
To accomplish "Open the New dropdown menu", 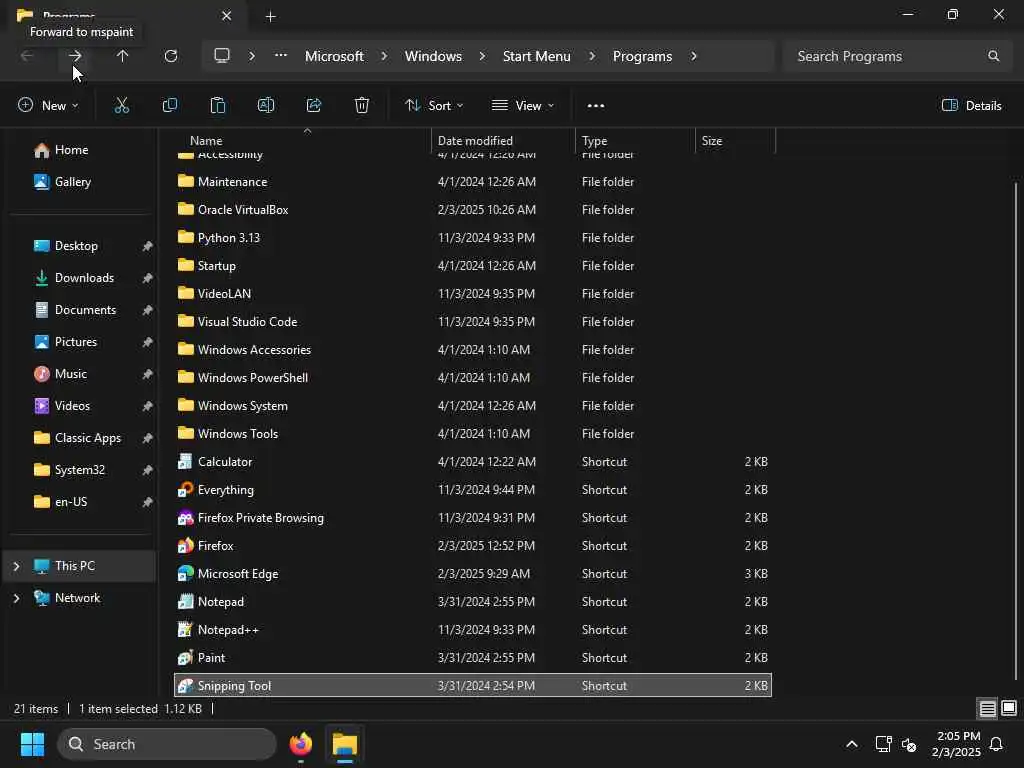I will [x=48, y=105].
